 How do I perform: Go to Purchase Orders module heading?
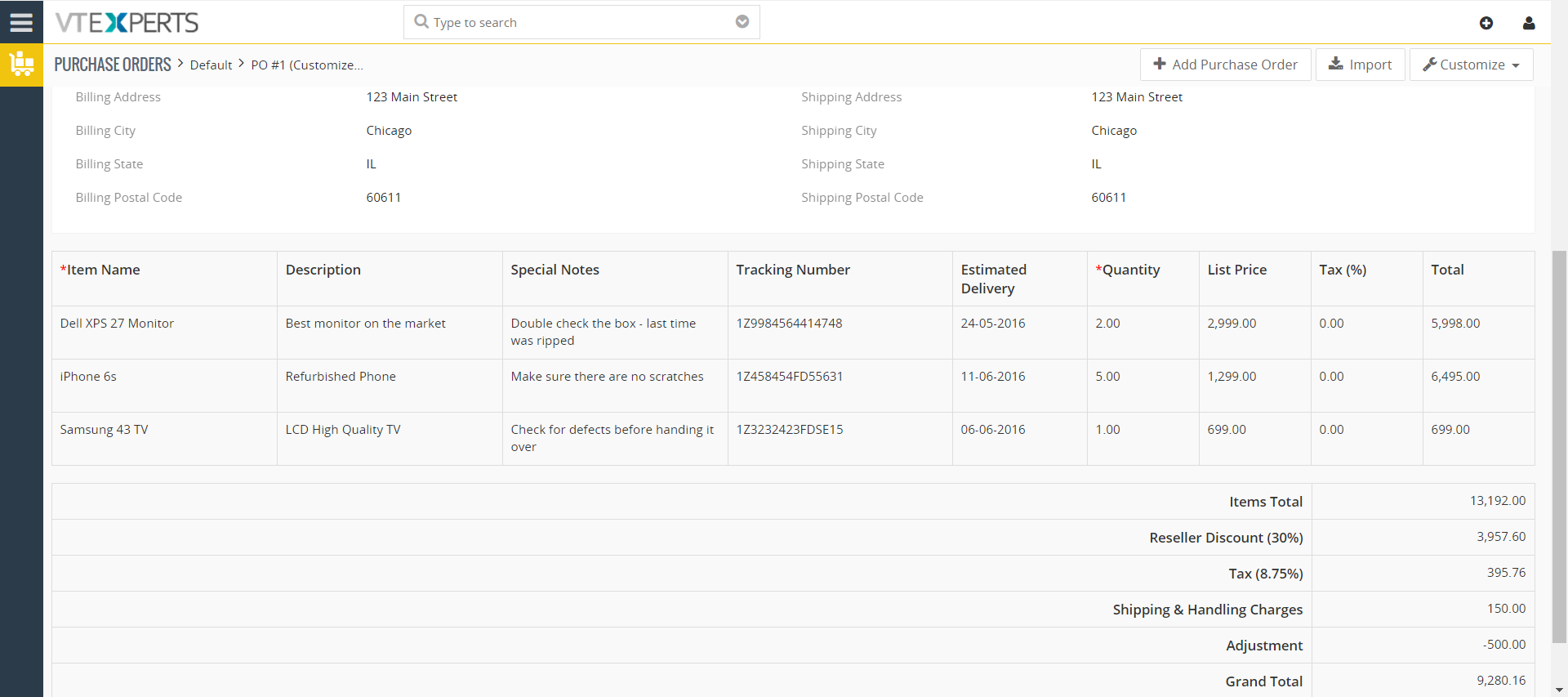point(113,65)
